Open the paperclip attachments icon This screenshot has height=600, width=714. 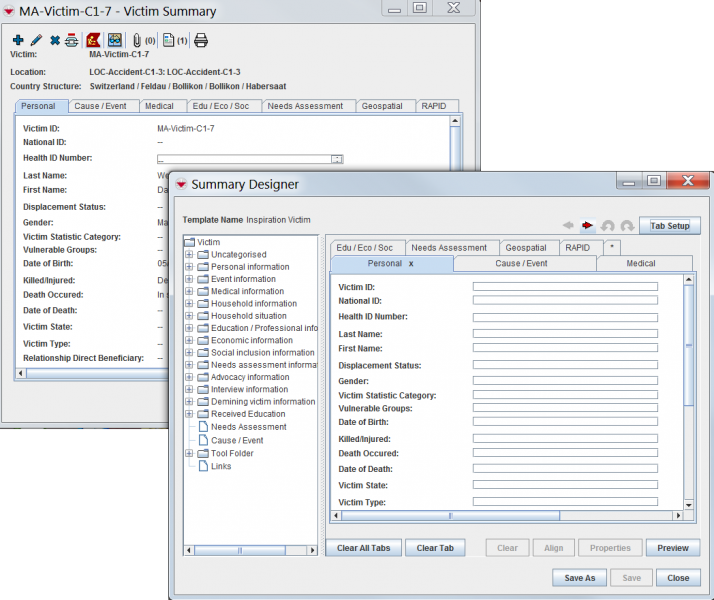137,41
